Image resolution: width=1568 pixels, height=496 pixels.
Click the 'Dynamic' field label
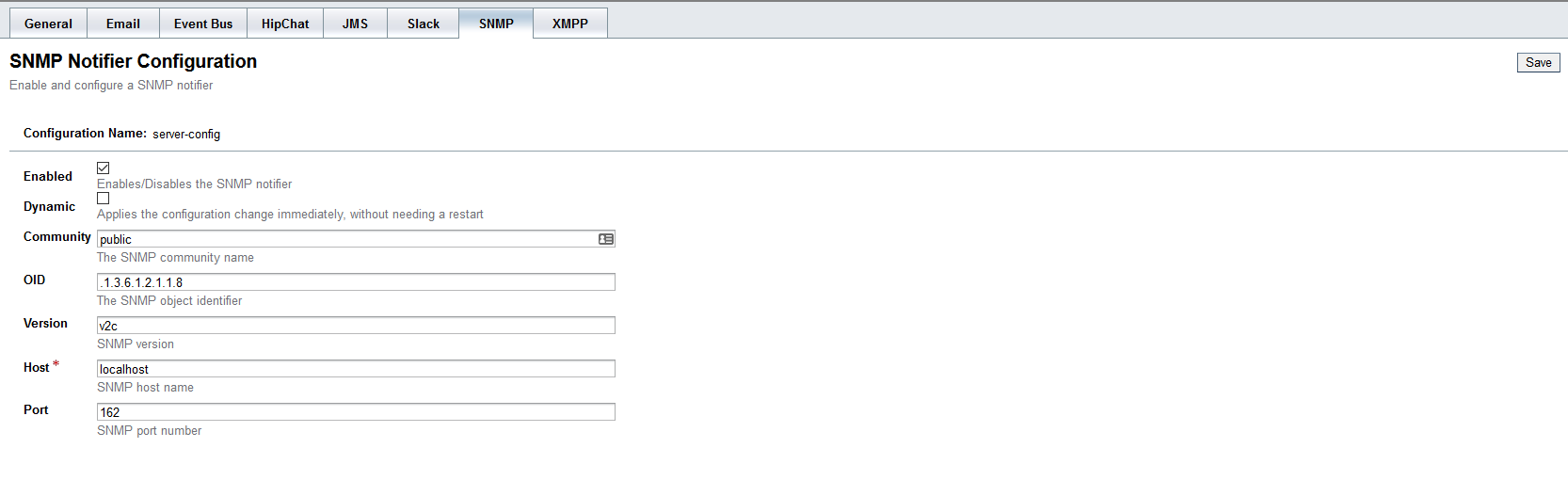tap(49, 206)
